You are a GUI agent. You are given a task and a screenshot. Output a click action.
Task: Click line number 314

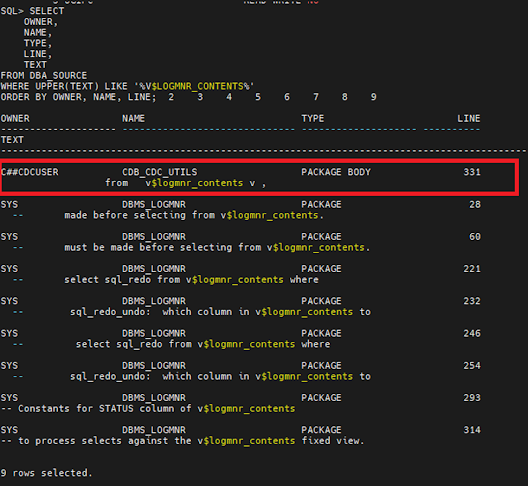tap(472, 430)
